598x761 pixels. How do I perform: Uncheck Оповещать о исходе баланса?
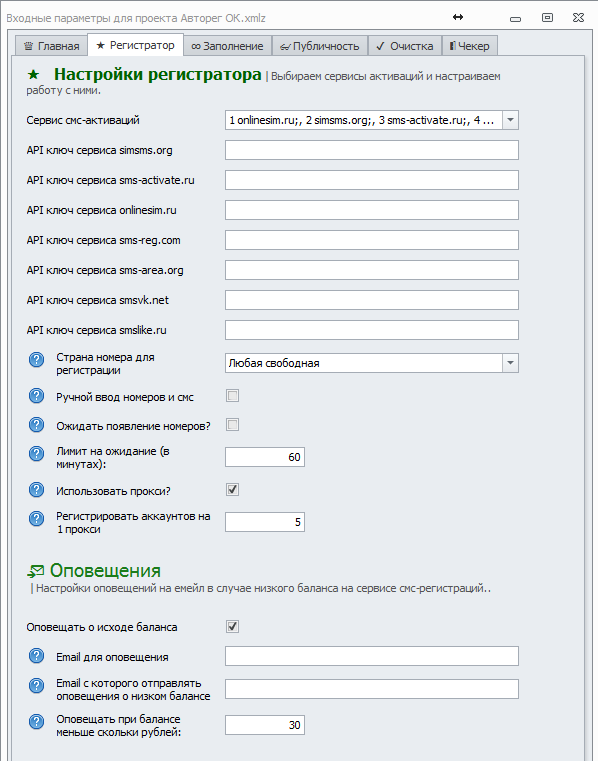tap(233, 627)
